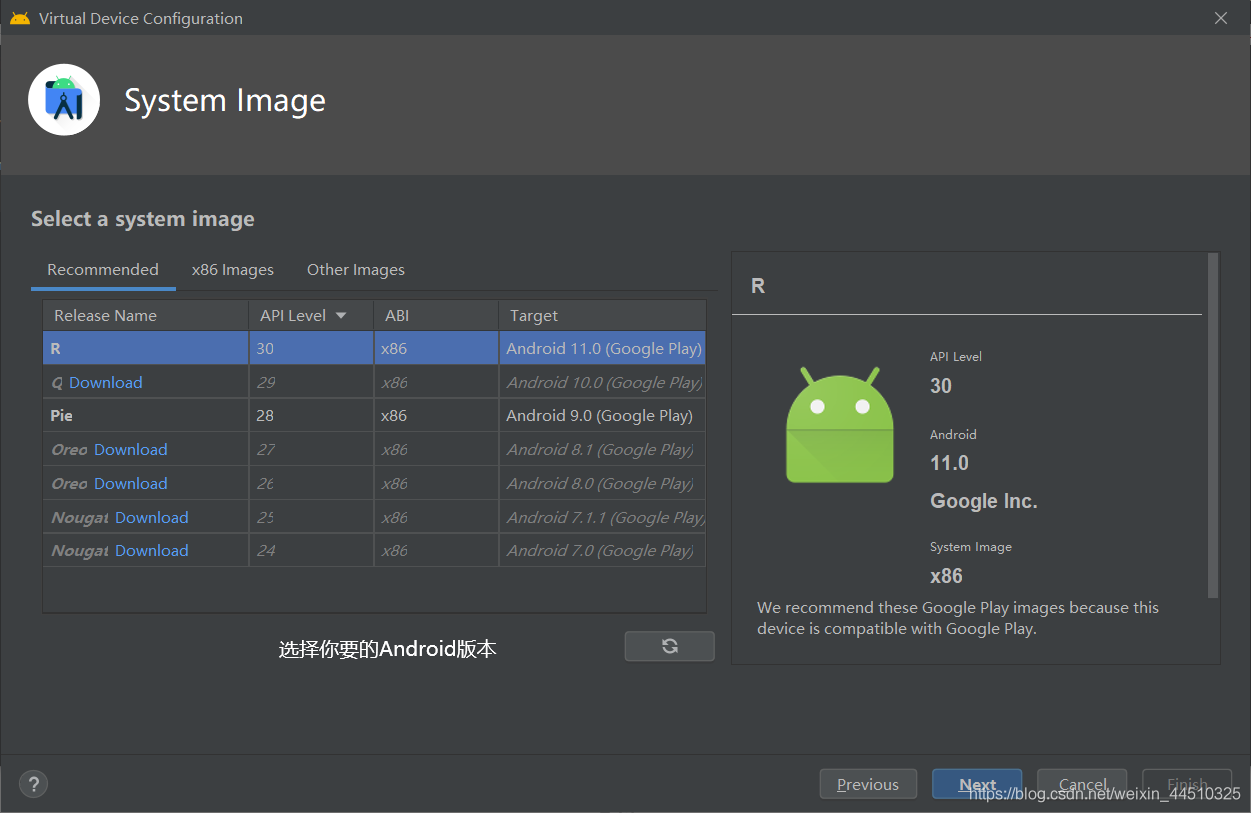Viewport: 1251px width, 813px height.
Task: Click Android 11.0 (Google Play) target cell
Action: (603, 349)
